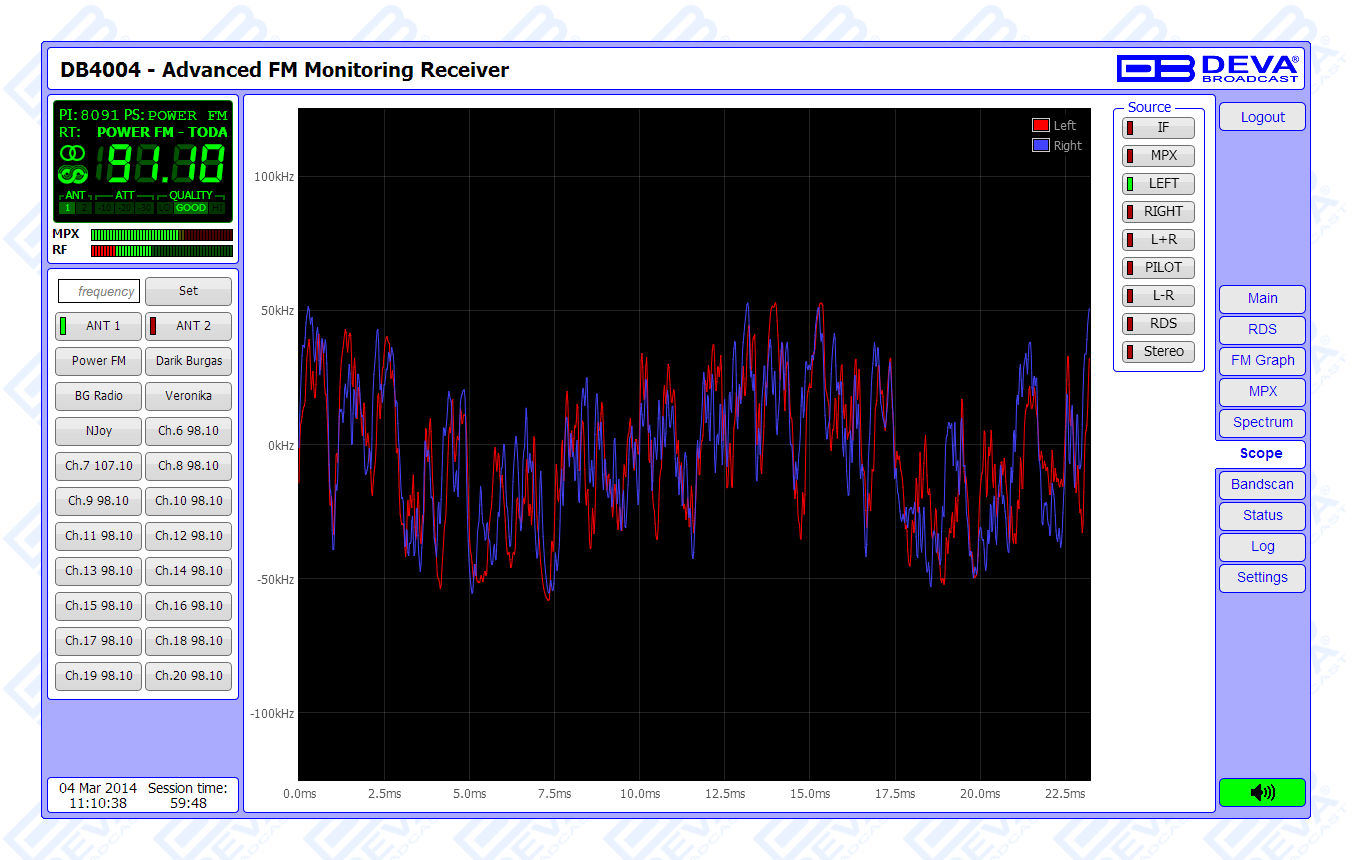Screen dimensions: 1352x860
Task: Go to the Bandscan tab
Action: click(1261, 485)
